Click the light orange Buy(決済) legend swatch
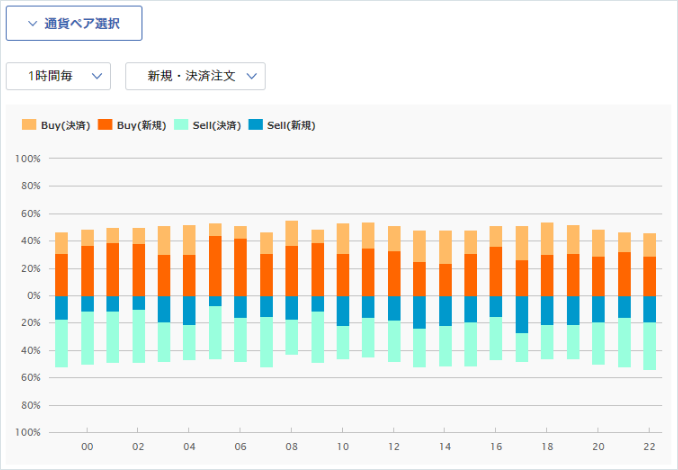 point(29,126)
